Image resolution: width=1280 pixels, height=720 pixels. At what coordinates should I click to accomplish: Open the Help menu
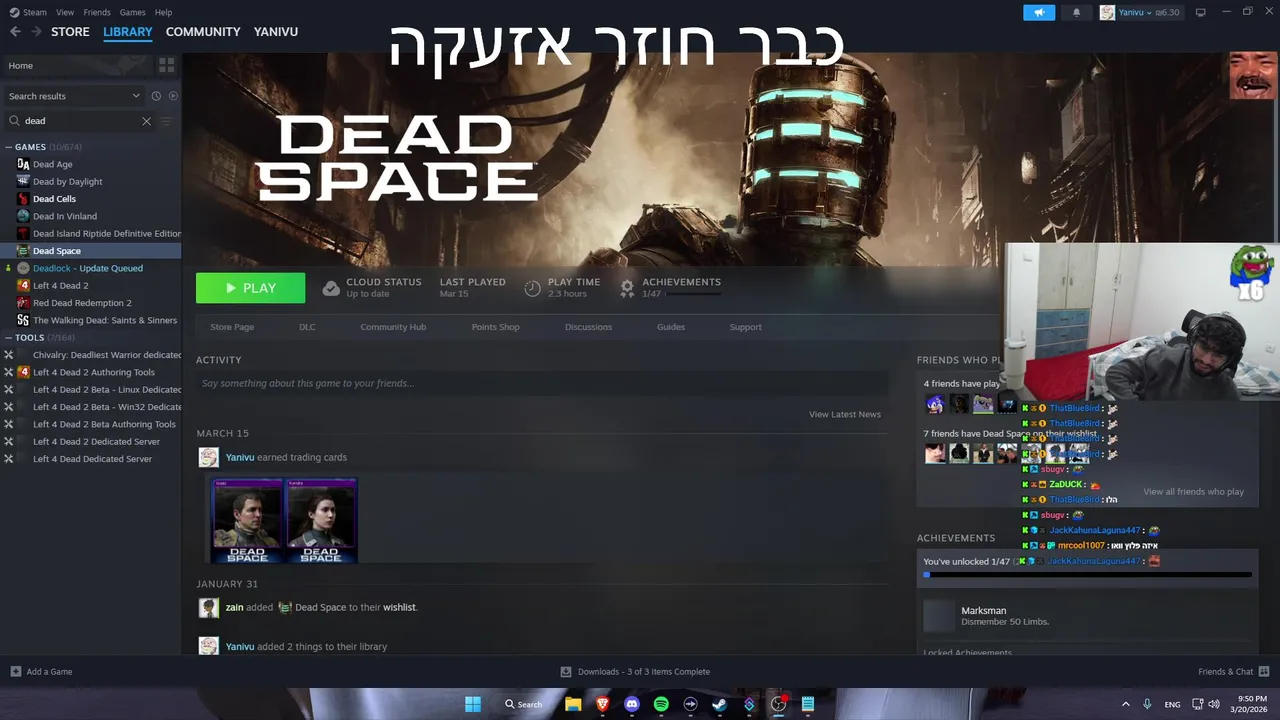pyautogui.click(x=163, y=12)
